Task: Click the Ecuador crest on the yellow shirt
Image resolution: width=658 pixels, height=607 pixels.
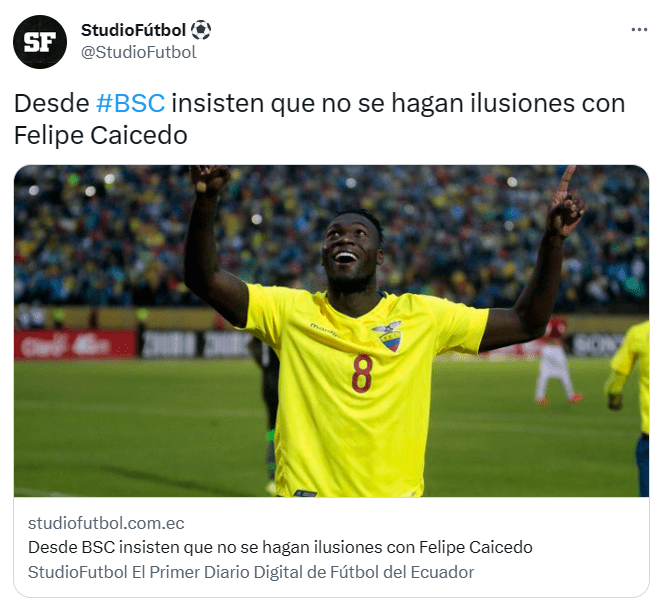Action: tap(388, 336)
